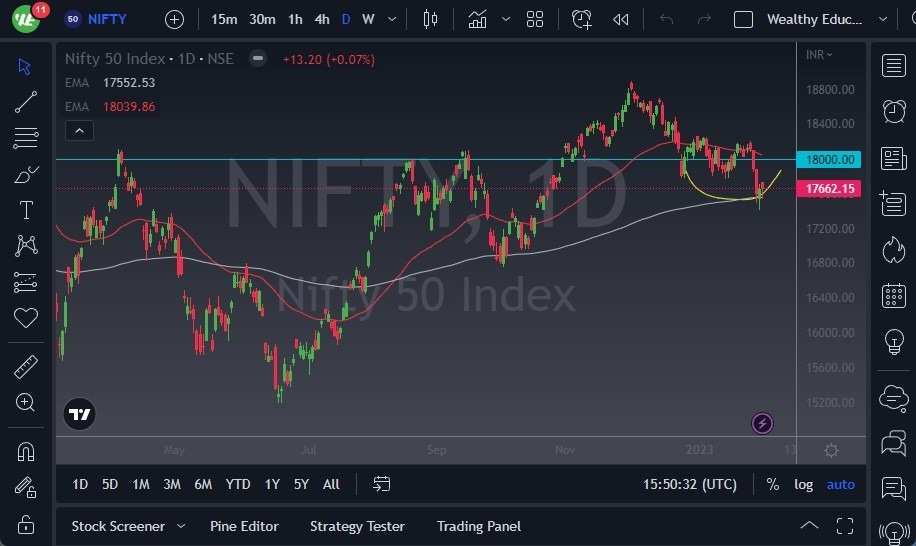Select the weekly W timeframe

(x=368, y=19)
